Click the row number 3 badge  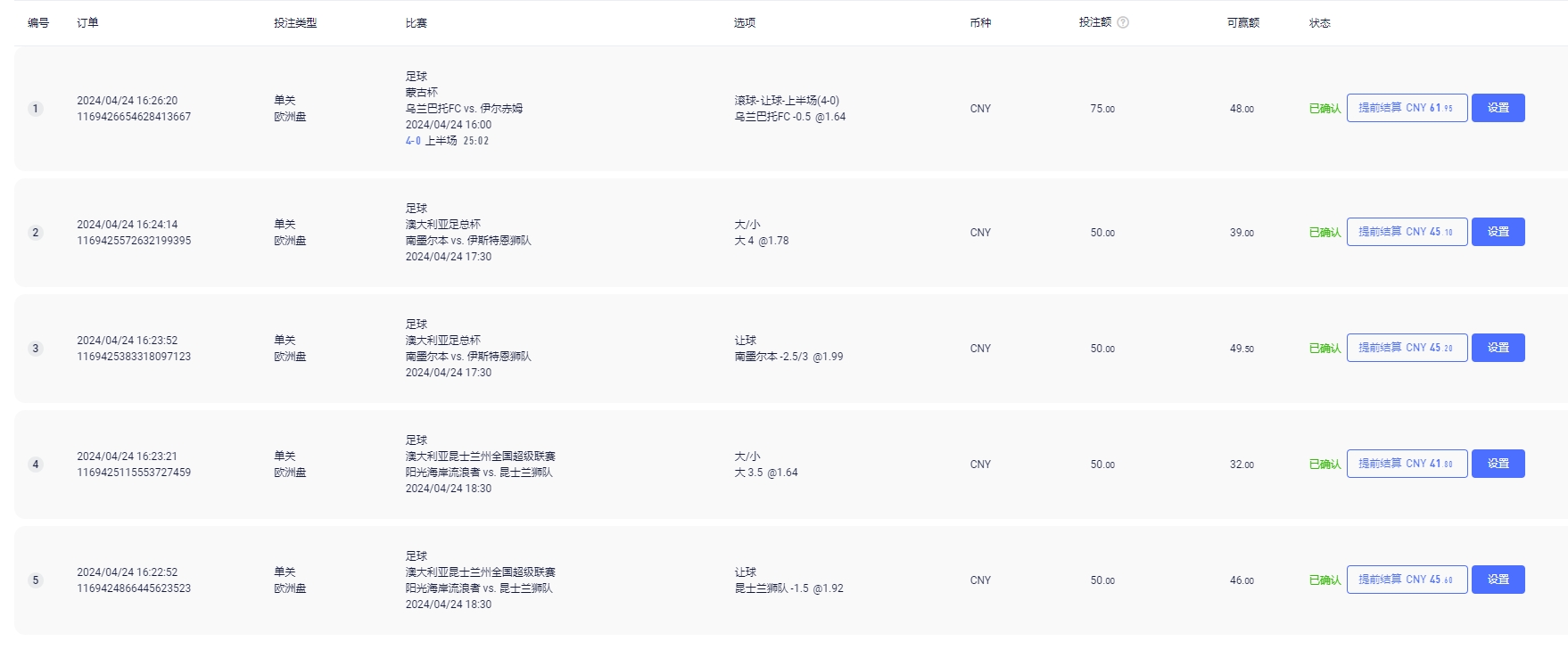click(x=36, y=349)
